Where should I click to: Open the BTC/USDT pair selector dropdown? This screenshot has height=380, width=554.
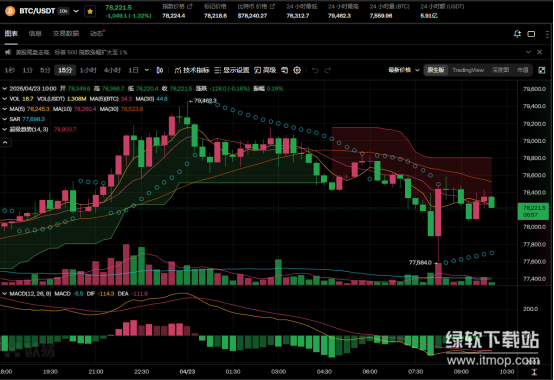76,11
